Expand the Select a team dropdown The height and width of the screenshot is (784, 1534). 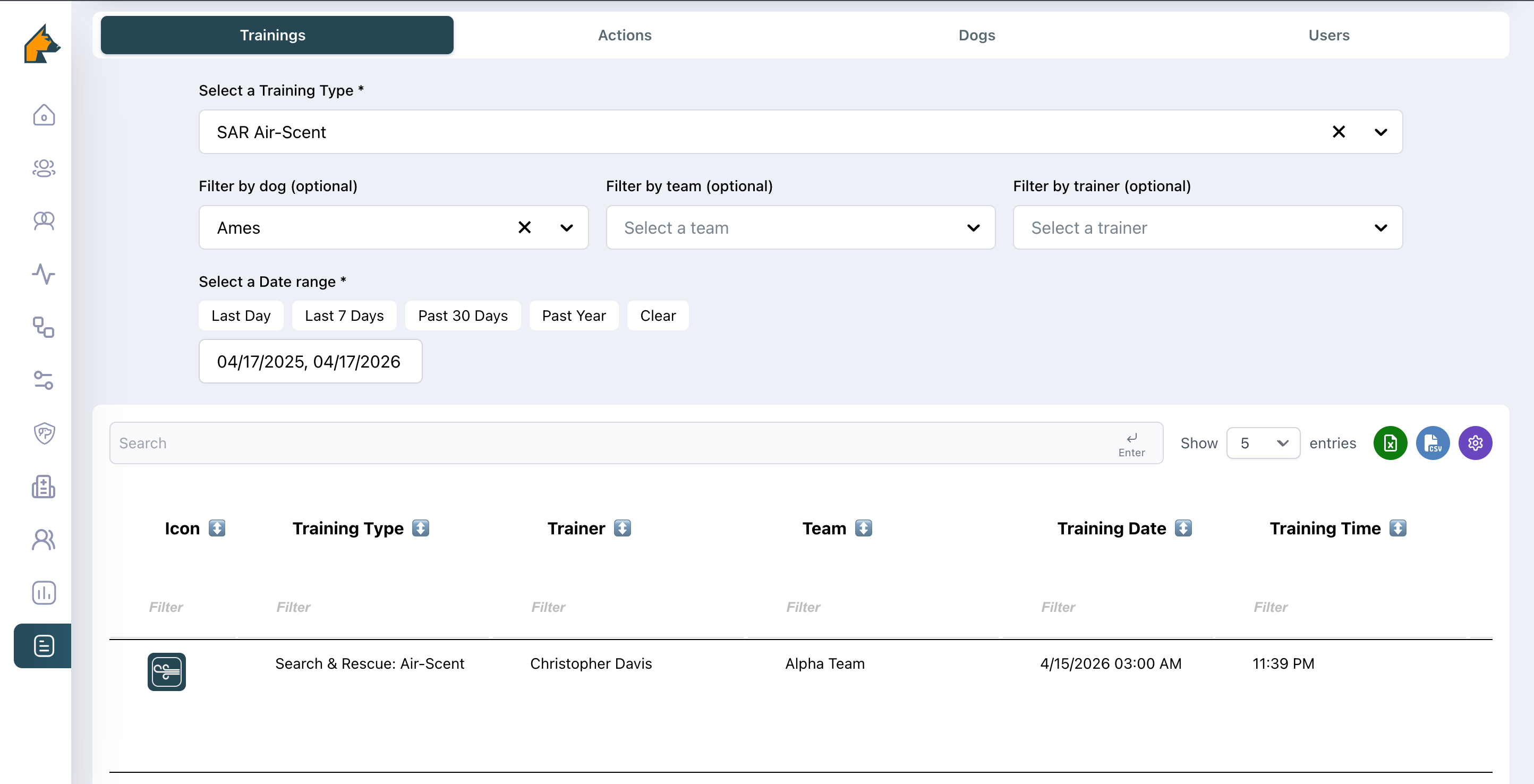800,227
